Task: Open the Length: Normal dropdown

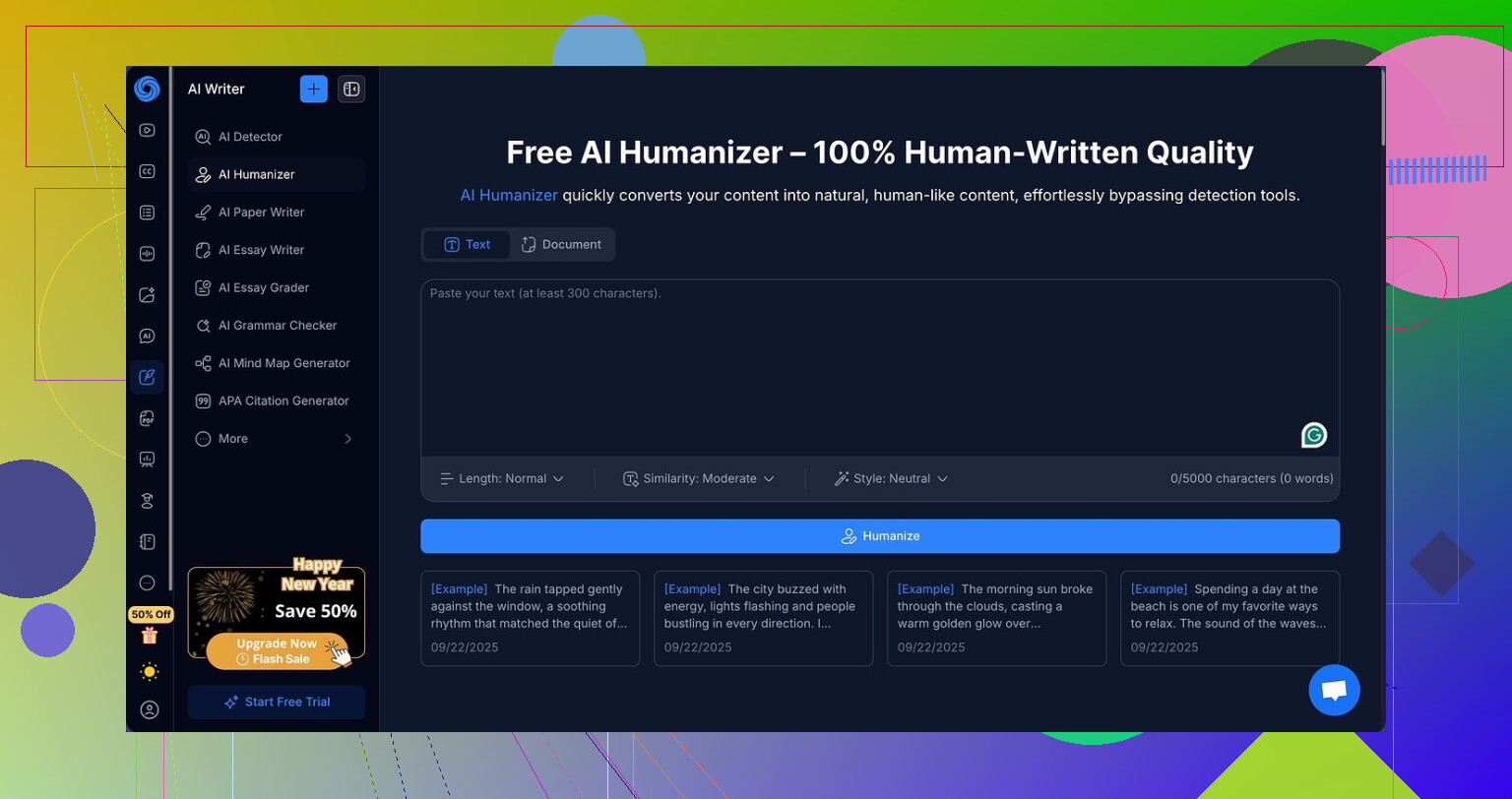Action: click(502, 478)
